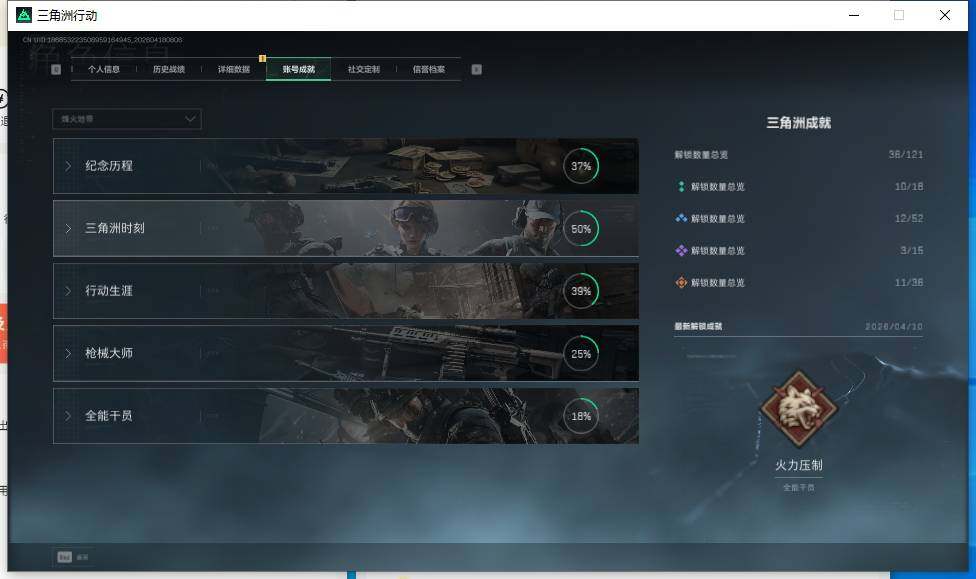Image resolution: width=976 pixels, height=579 pixels.
Task: Click the Esc back button at bottom left
Action: [x=73, y=557]
